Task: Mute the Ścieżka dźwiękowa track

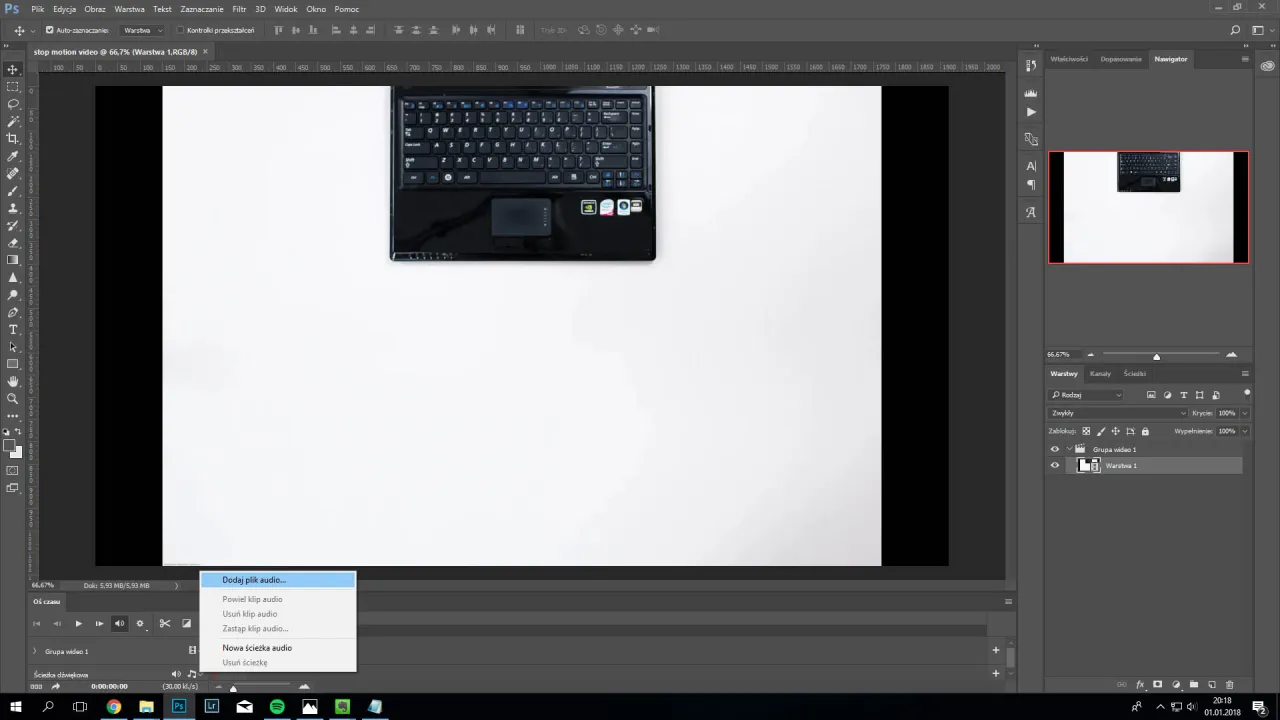Action: click(176, 674)
